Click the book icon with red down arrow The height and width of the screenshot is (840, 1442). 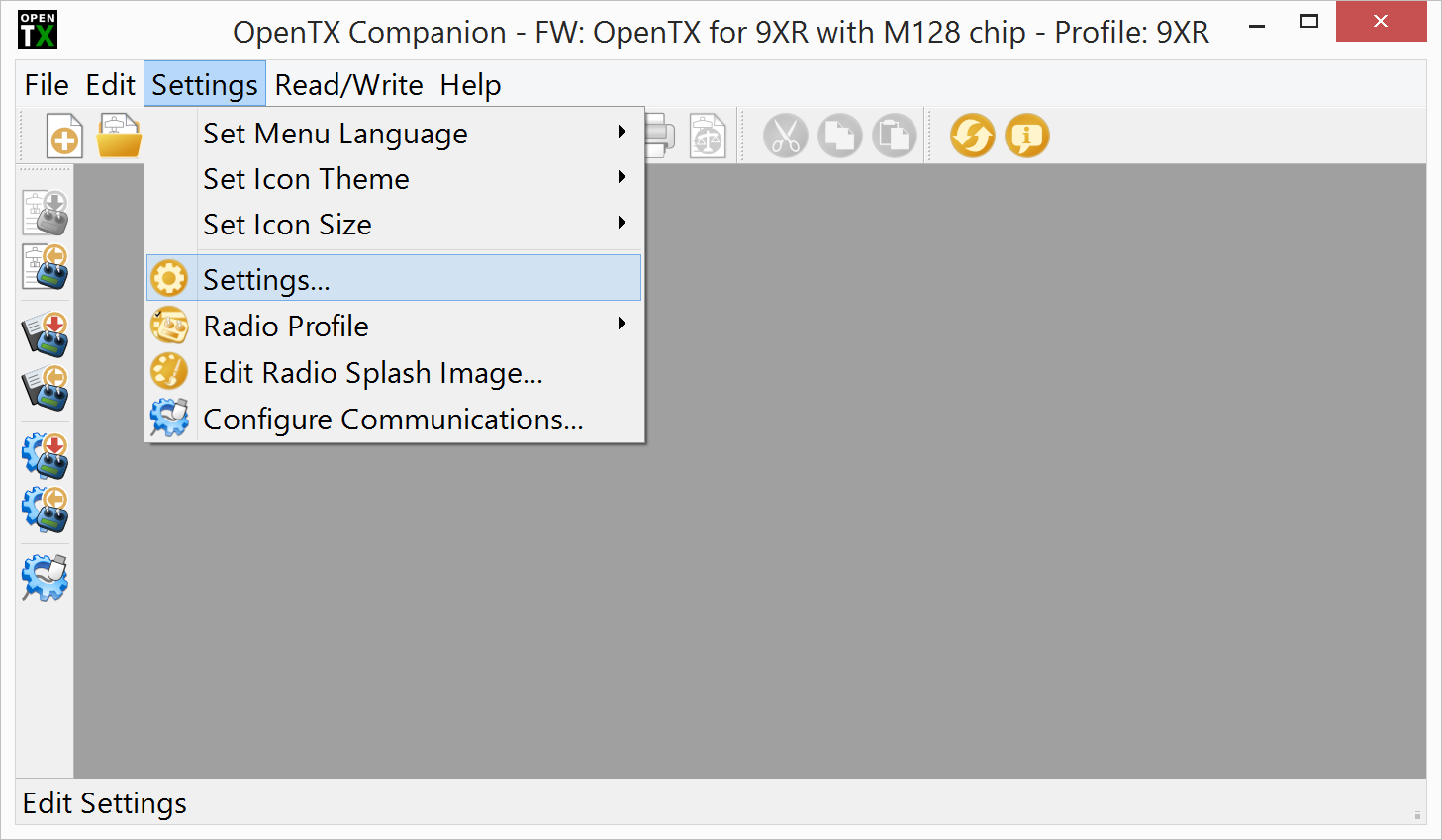[x=46, y=334]
